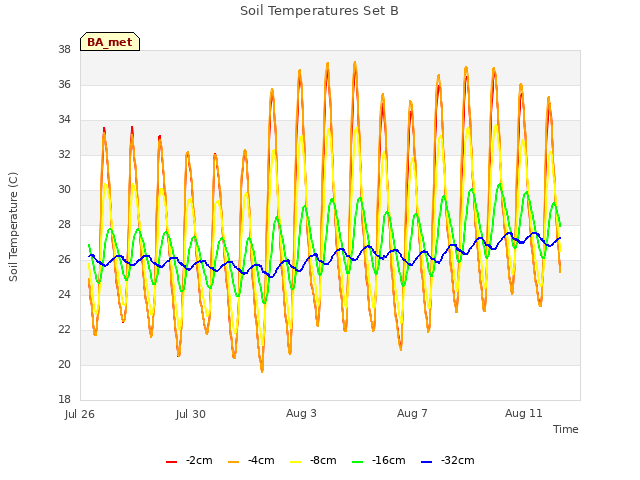Viewport: 640px width, 480px height.
Task: Click the 24 y-axis tick label
Action: [x=64, y=294]
